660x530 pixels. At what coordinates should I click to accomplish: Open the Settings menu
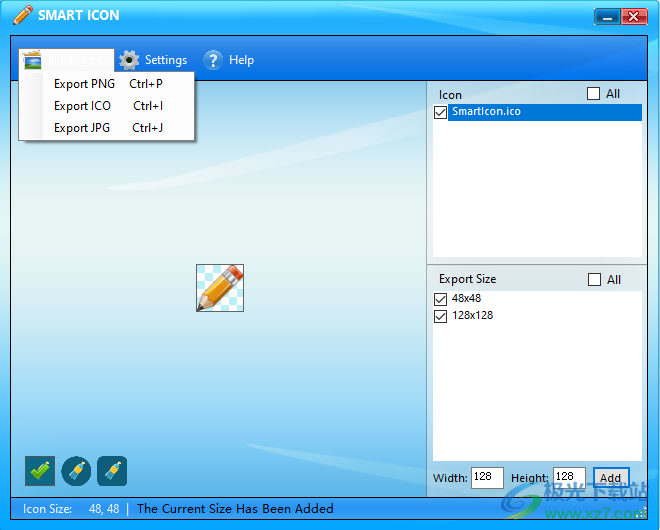coord(153,60)
